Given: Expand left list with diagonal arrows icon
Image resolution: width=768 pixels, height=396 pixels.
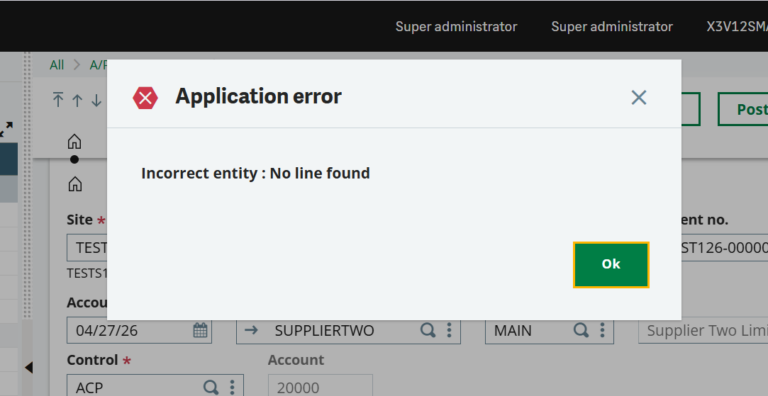Looking at the screenshot, I should [x=6, y=129].
